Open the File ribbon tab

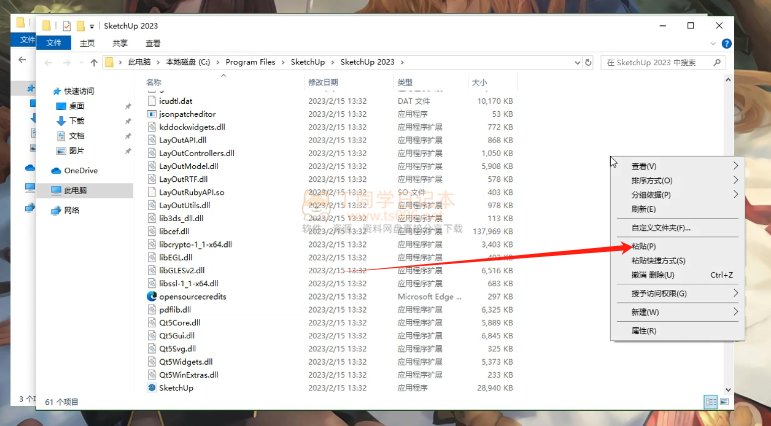click(x=54, y=43)
